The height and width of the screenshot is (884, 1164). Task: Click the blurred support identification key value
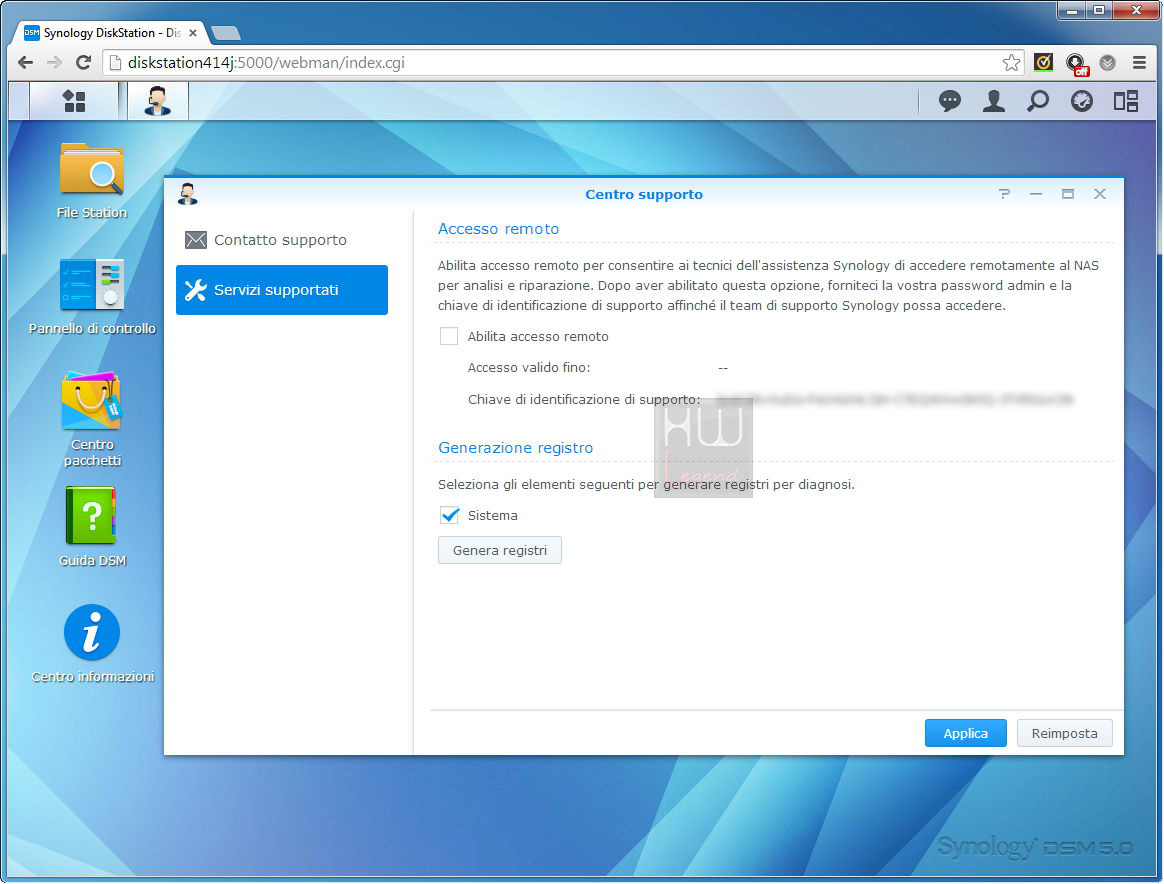(x=895, y=399)
